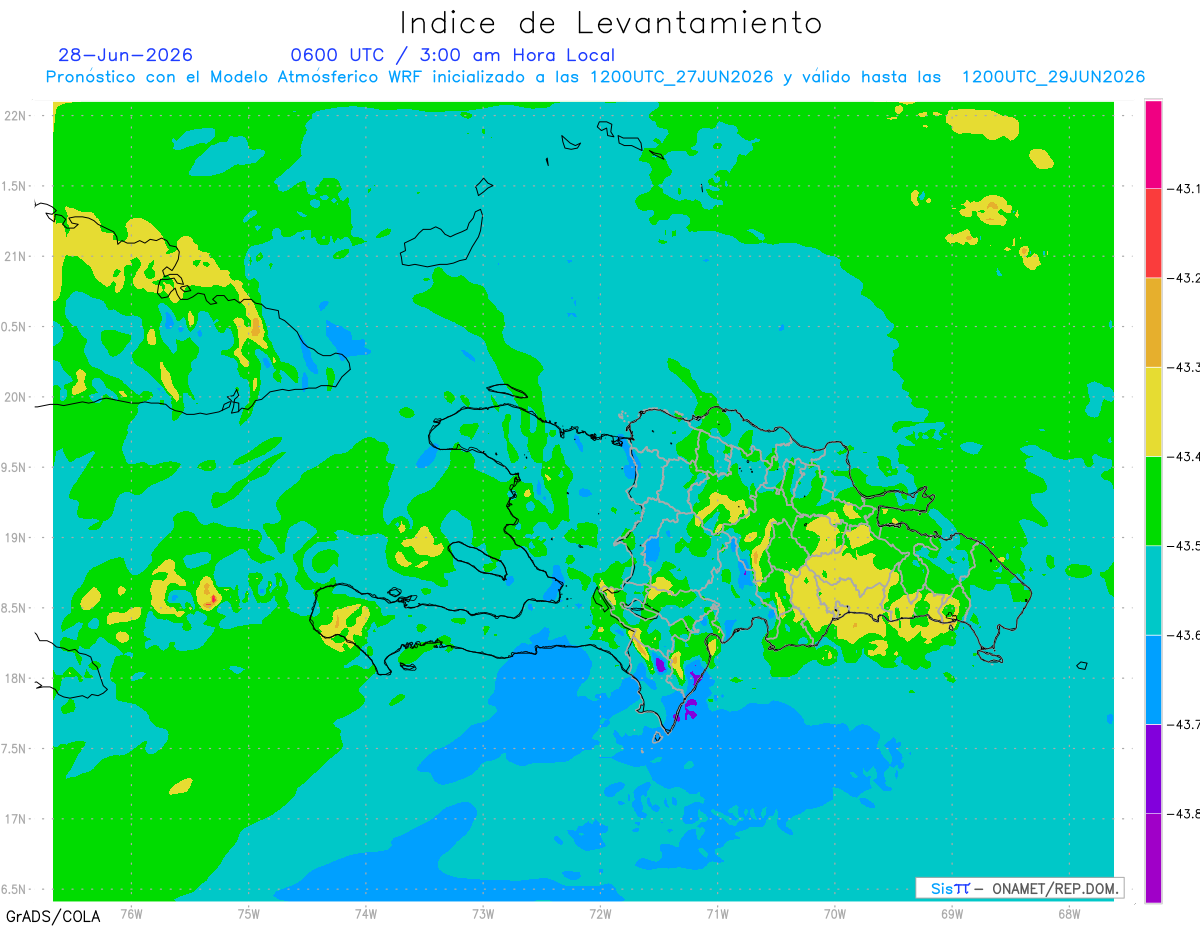Click the '18N' latitude label
The width and height of the screenshot is (1200, 927).
coord(17,679)
